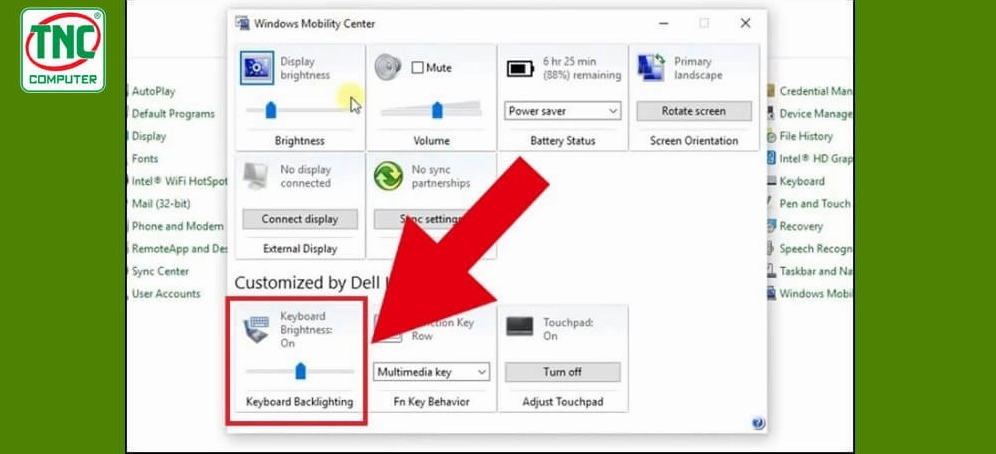Screen dimensions: 996x454
Task: Click the 'Brightness' tile label
Action: 300,141
